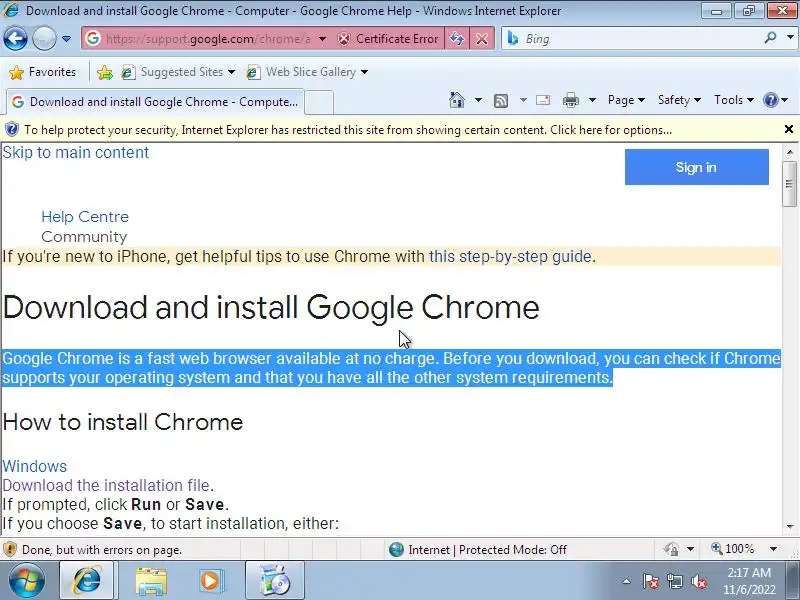The image size is (800, 600).
Task: Click the address bar URL field
Action: [208, 39]
